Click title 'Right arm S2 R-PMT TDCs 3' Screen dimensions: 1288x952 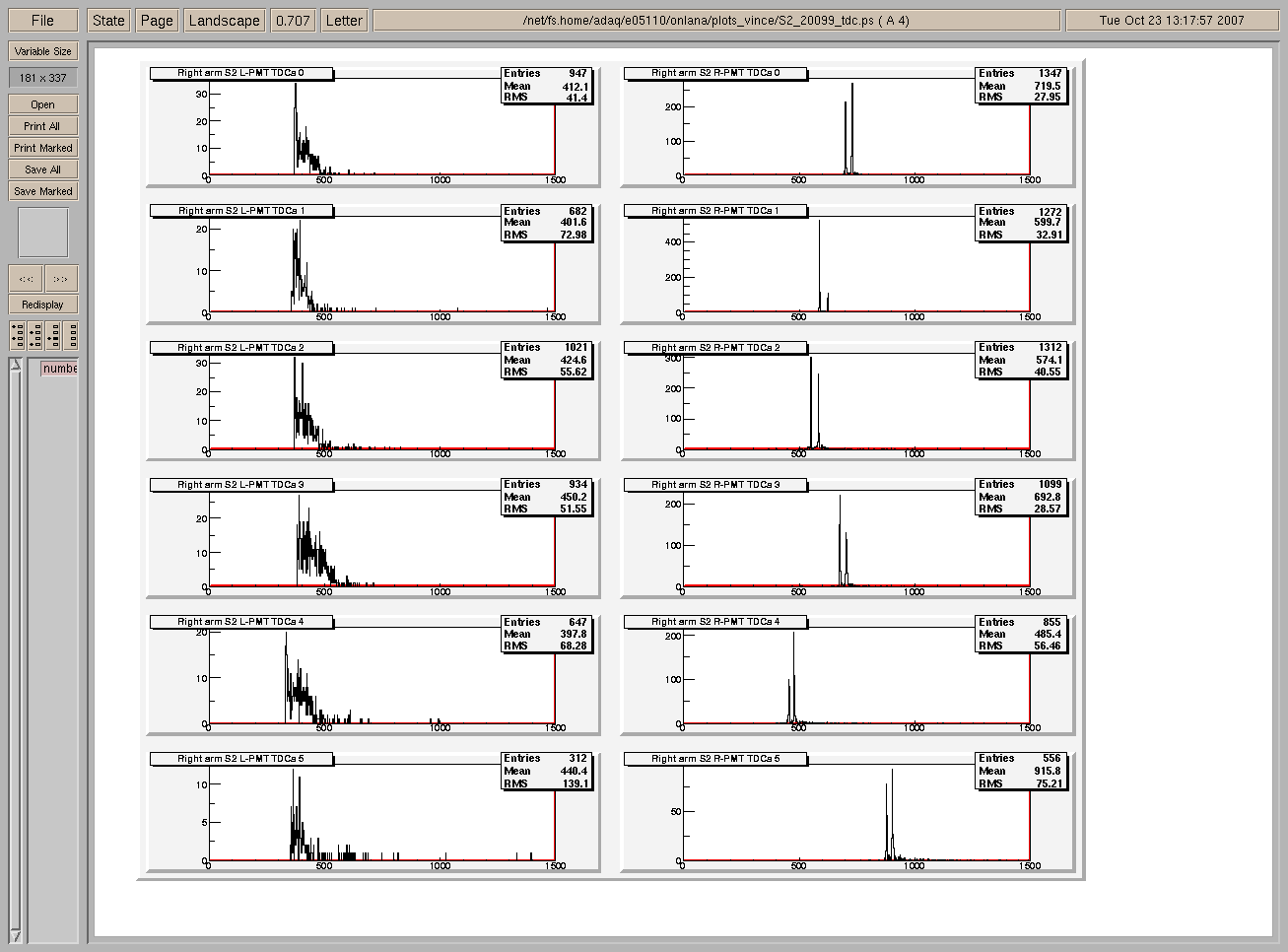[715, 484]
